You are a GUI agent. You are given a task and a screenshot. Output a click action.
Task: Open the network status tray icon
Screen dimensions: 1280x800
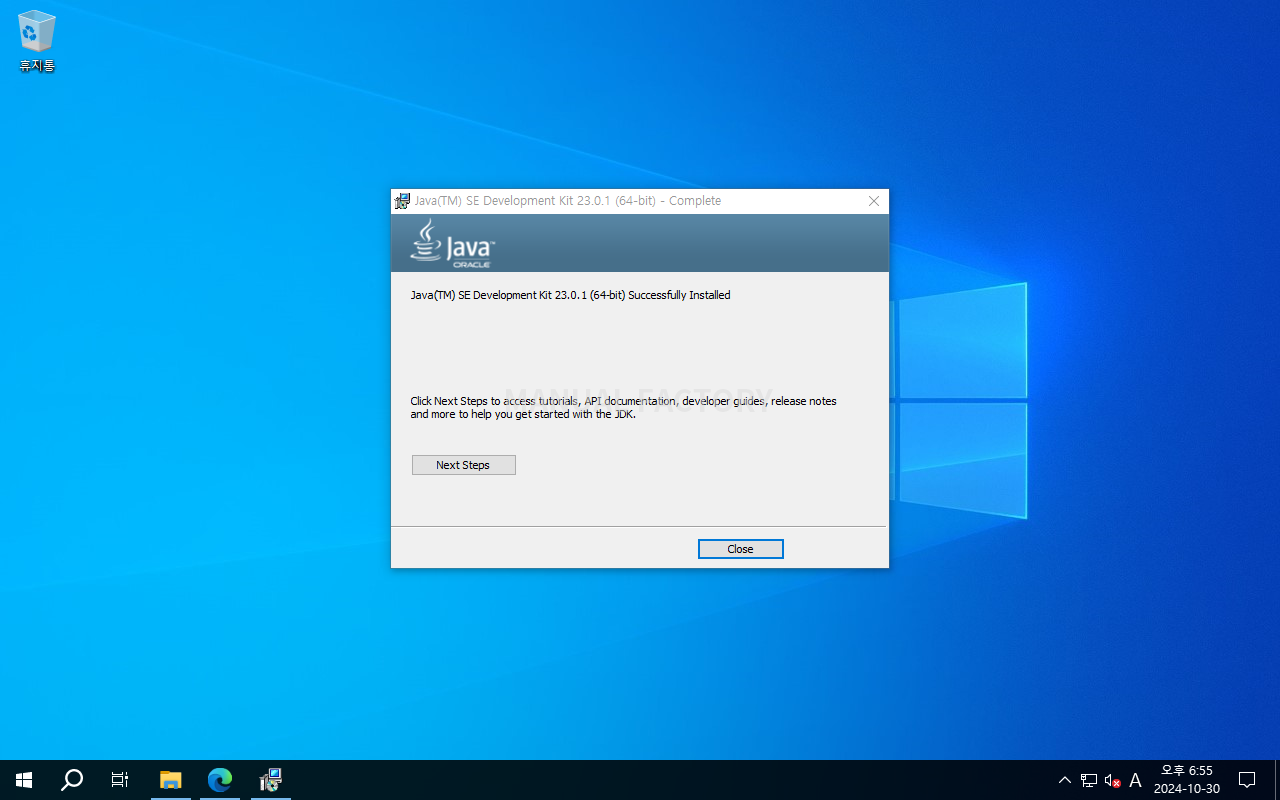tap(1089, 780)
